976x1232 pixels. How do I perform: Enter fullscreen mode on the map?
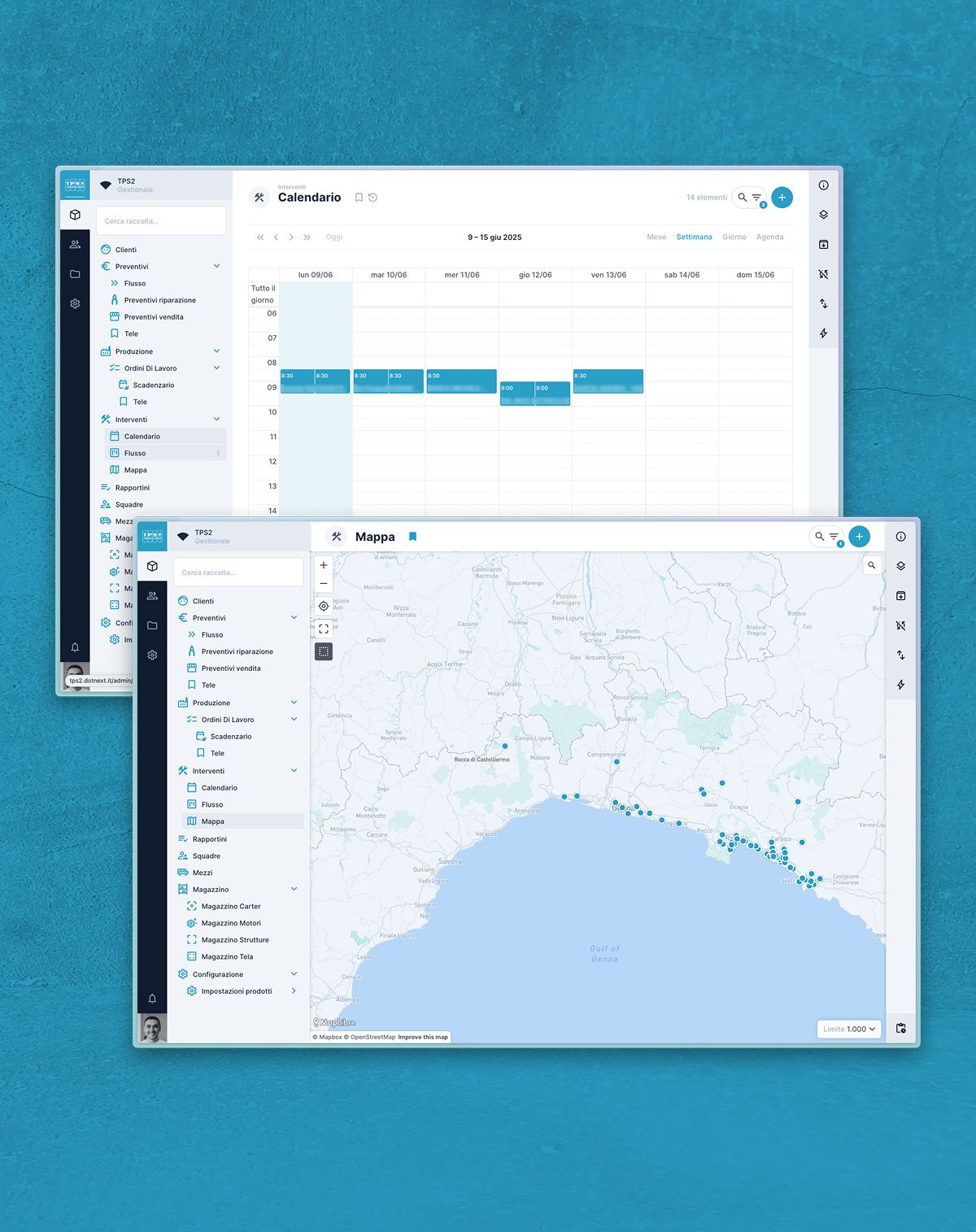pos(324,629)
